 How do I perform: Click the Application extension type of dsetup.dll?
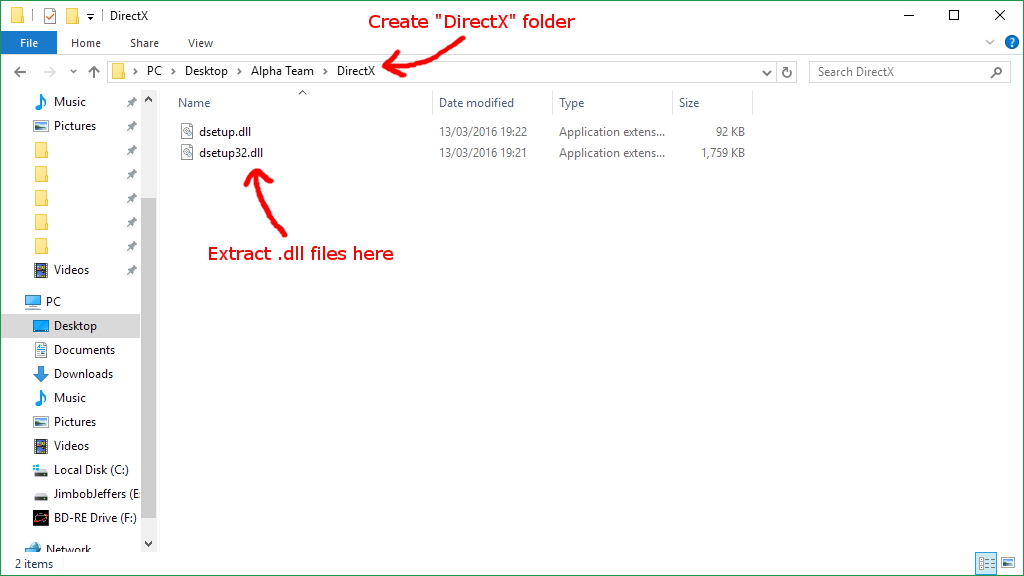[612, 132]
